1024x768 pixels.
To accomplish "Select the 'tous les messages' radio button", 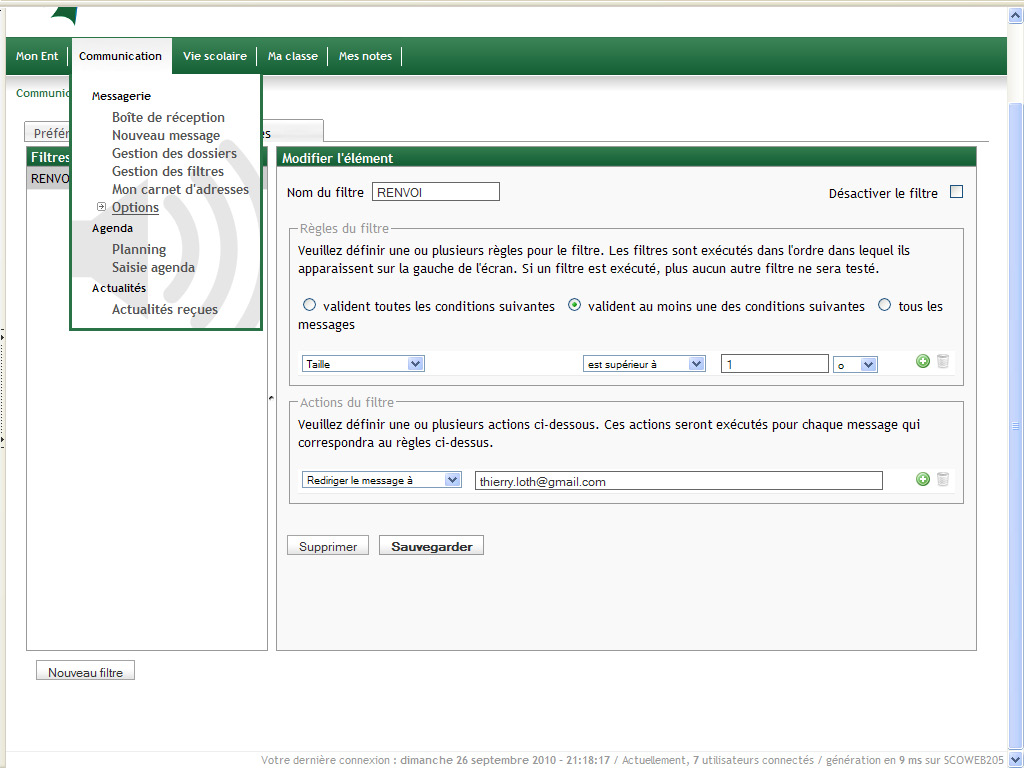I will click(884, 306).
